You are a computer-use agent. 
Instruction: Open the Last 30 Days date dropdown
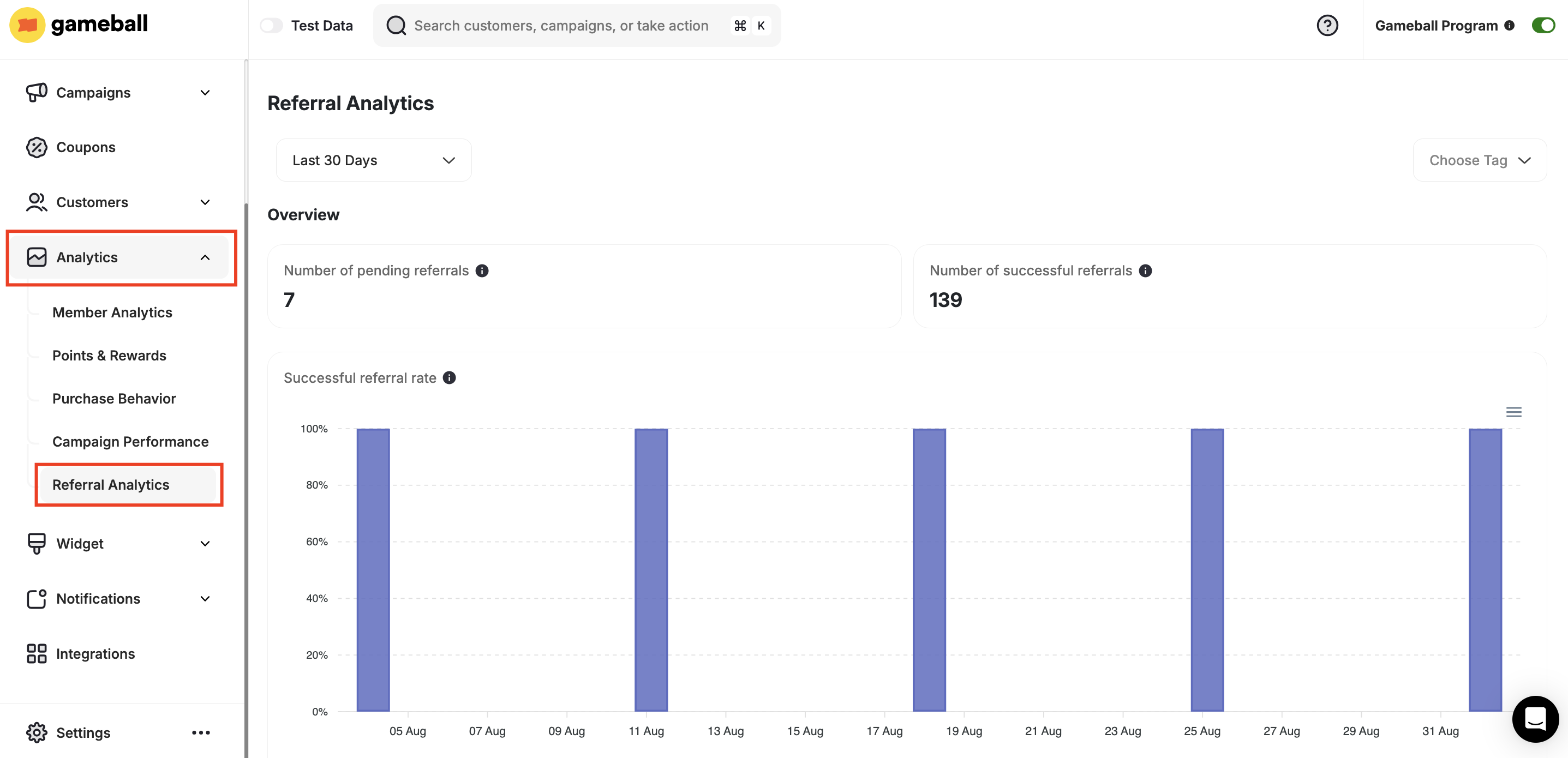(x=373, y=159)
